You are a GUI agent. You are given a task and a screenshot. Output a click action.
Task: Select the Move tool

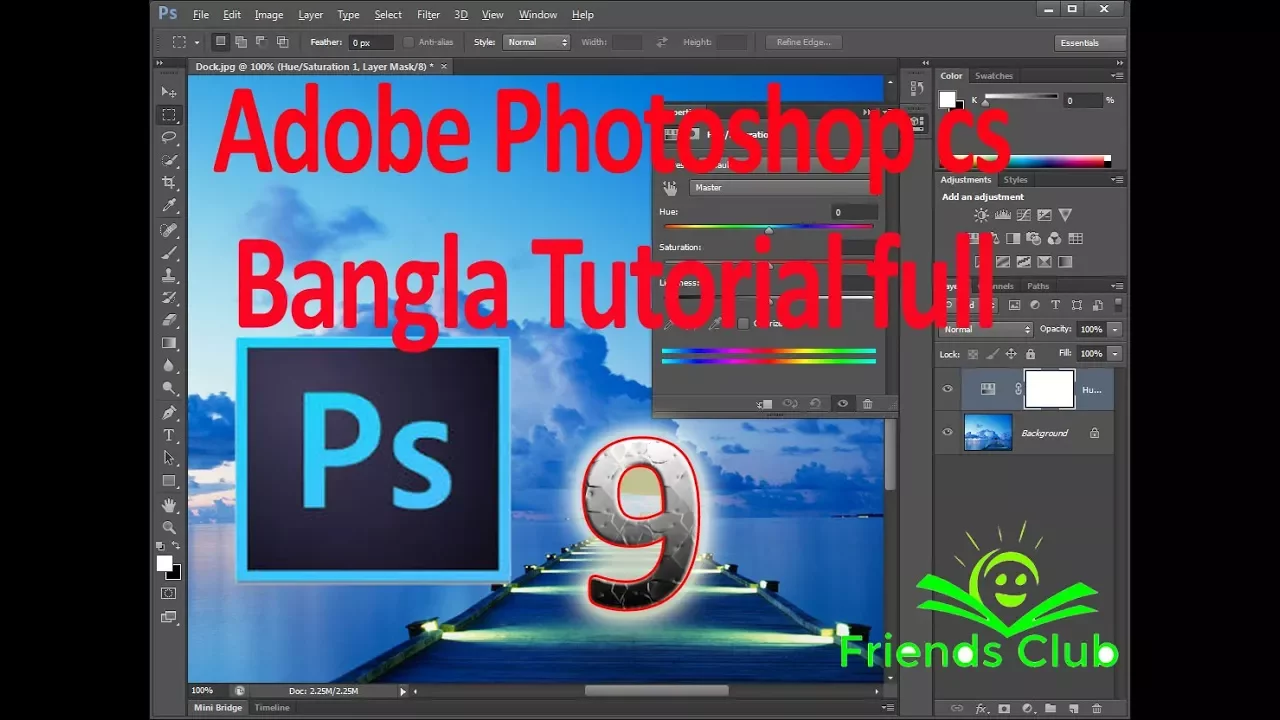(x=169, y=92)
